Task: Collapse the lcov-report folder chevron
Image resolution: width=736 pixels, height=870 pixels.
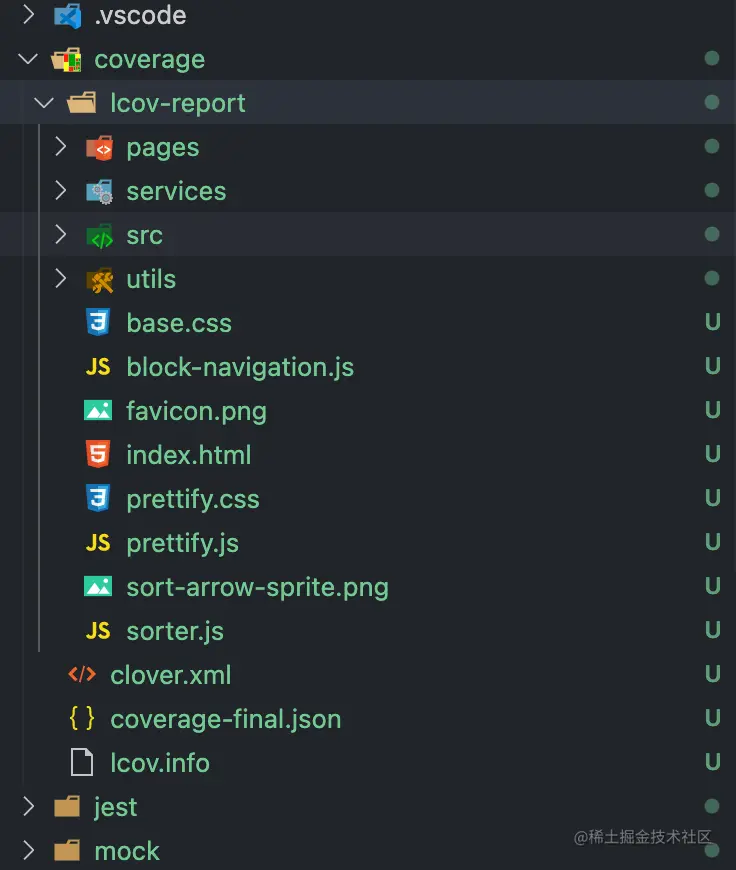Action: [x=44, y=103]
